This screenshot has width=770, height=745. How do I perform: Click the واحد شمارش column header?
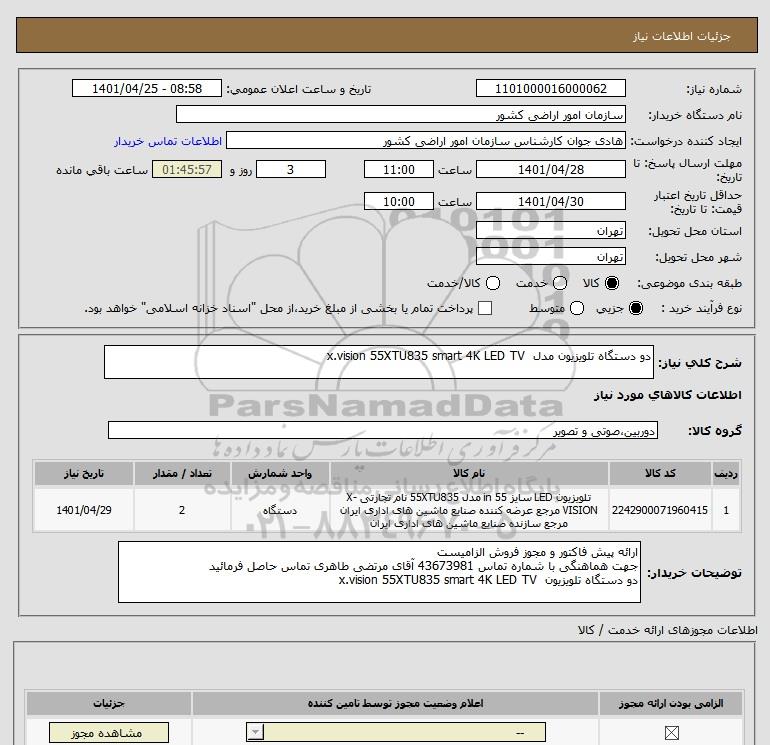tap(280, 473)
